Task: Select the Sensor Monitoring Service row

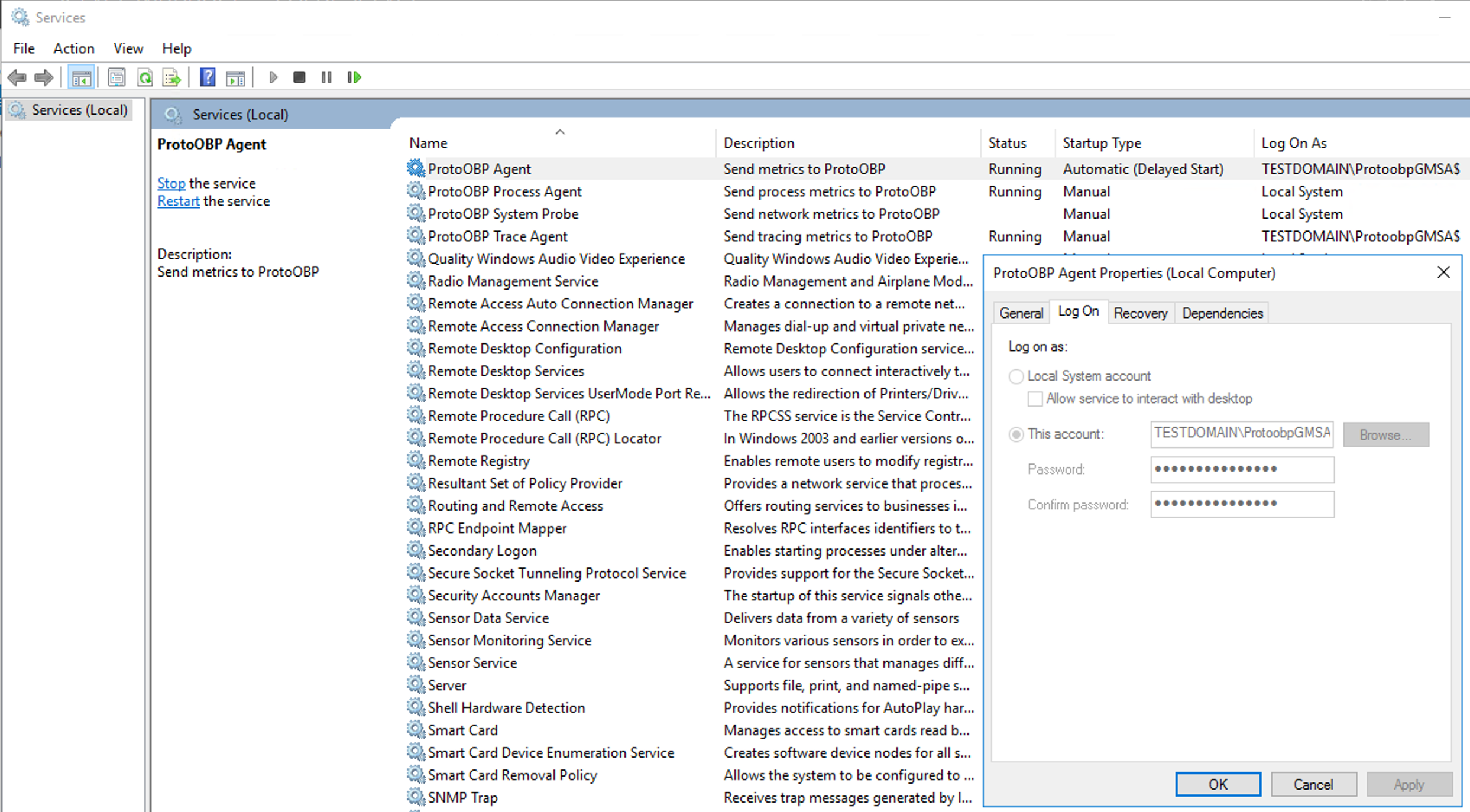Action: point(692,641)
